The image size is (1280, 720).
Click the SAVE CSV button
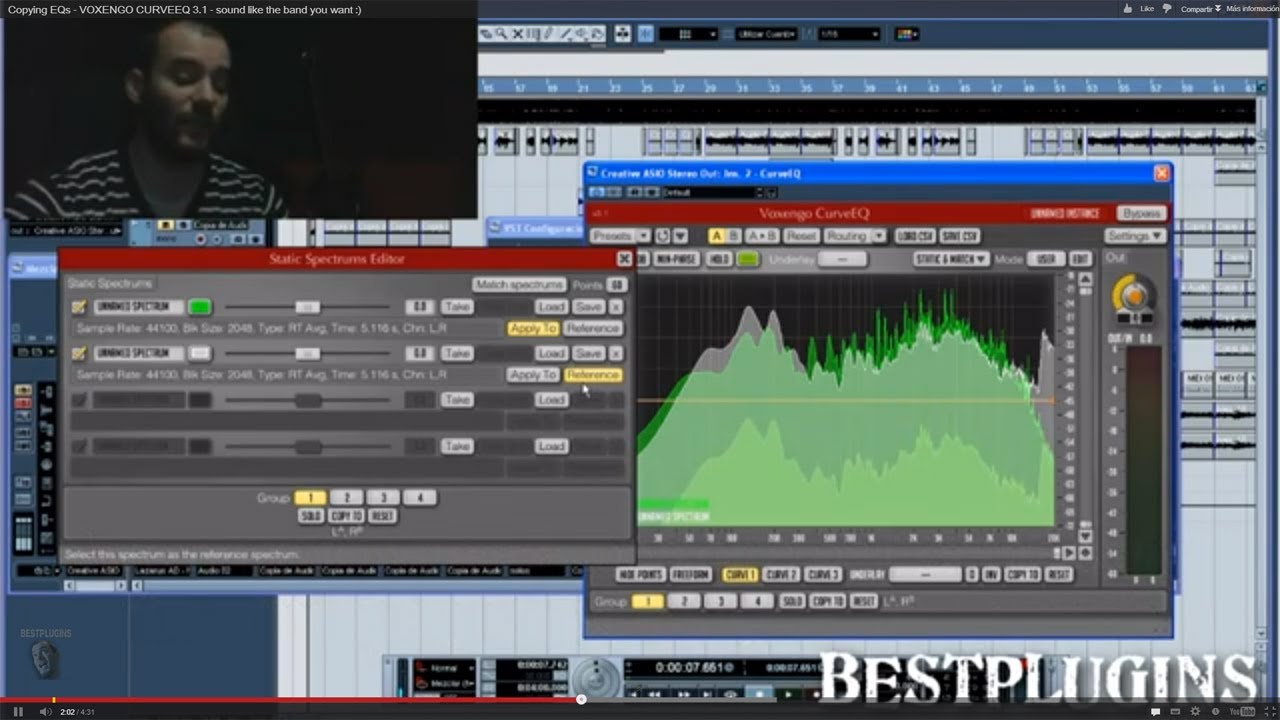(x=960, y=236)
